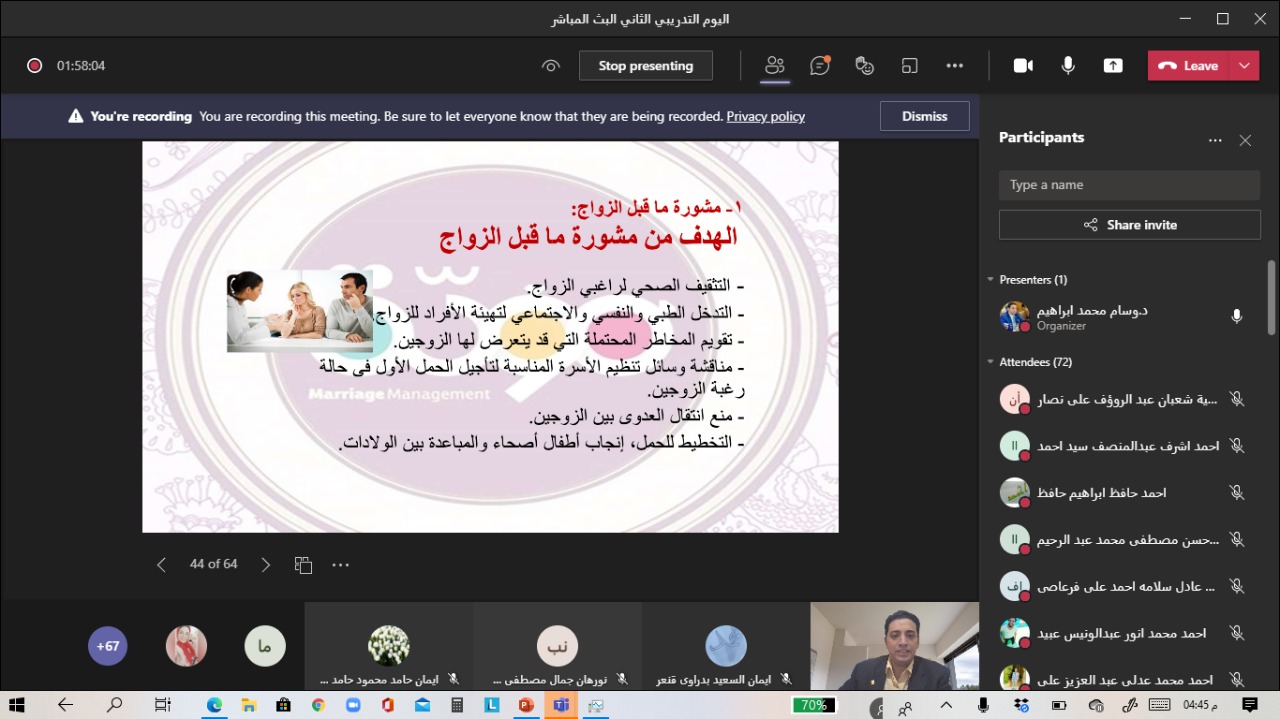The width and height of the screenshot is (1280, 719).
Task: Go to the next slide
Action: pos(265,565)
